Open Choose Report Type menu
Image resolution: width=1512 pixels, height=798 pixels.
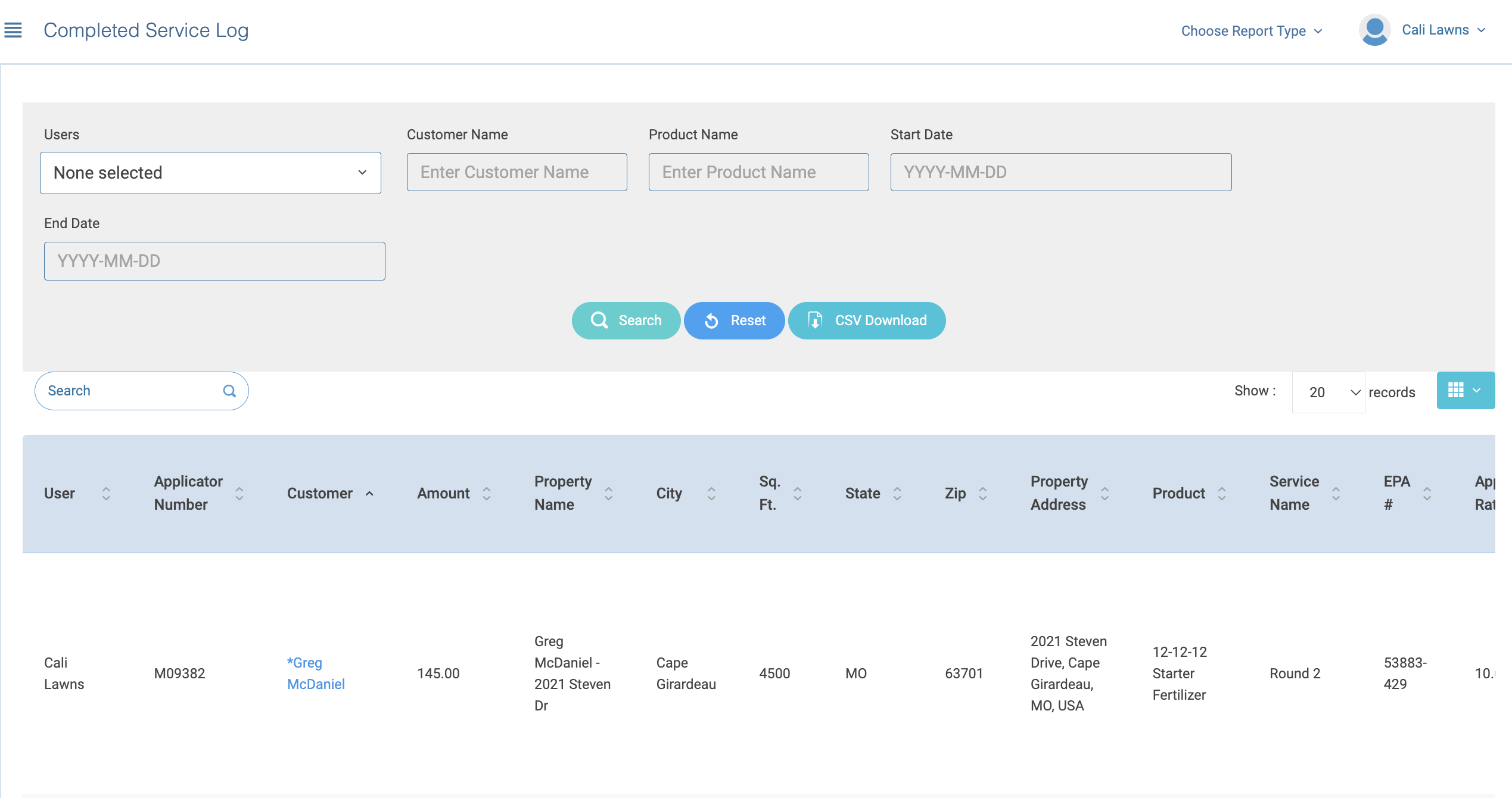point(1251,31)
